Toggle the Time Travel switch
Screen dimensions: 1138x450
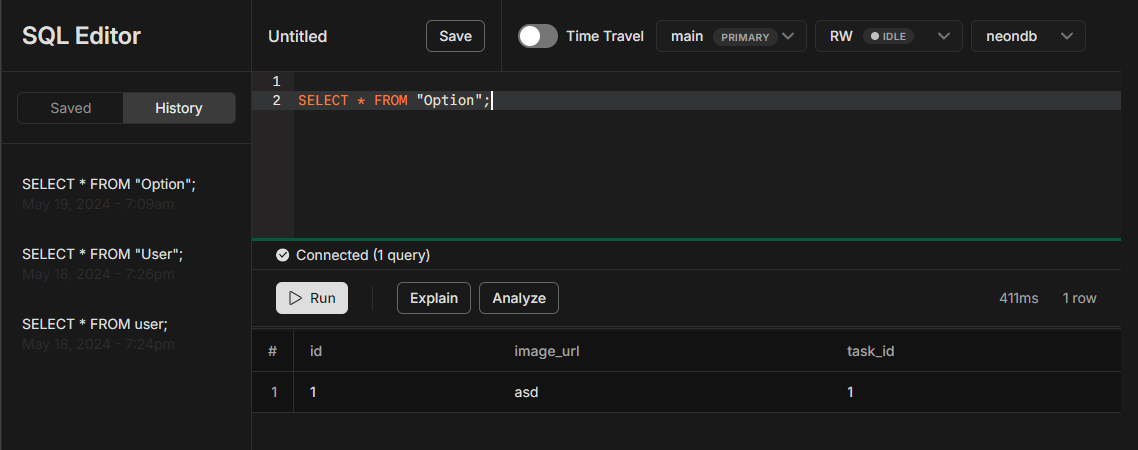[538, 36]
